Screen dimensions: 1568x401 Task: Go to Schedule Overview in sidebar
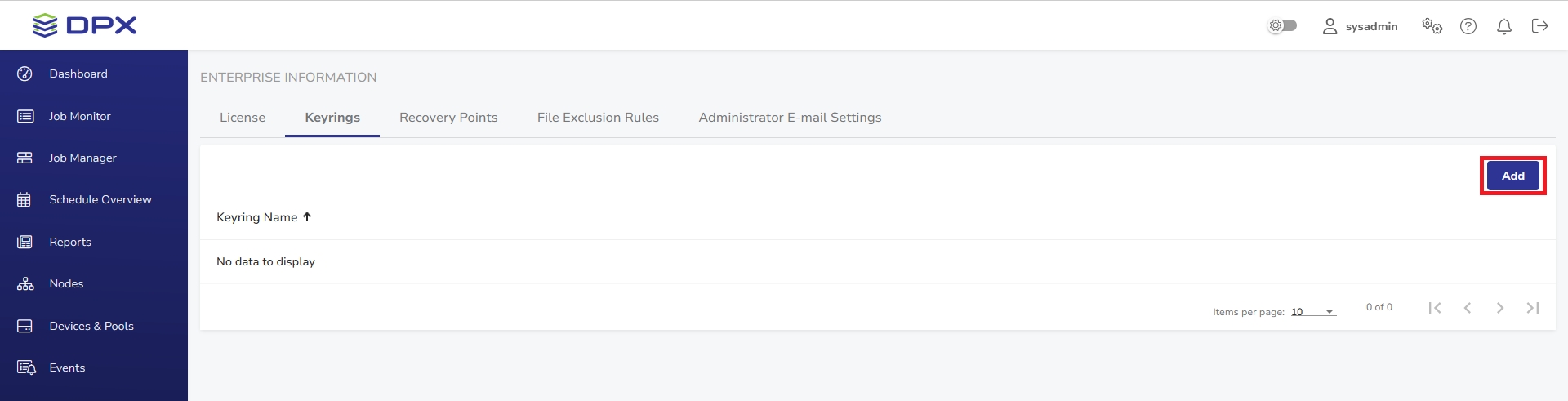(x=100, y=199)
